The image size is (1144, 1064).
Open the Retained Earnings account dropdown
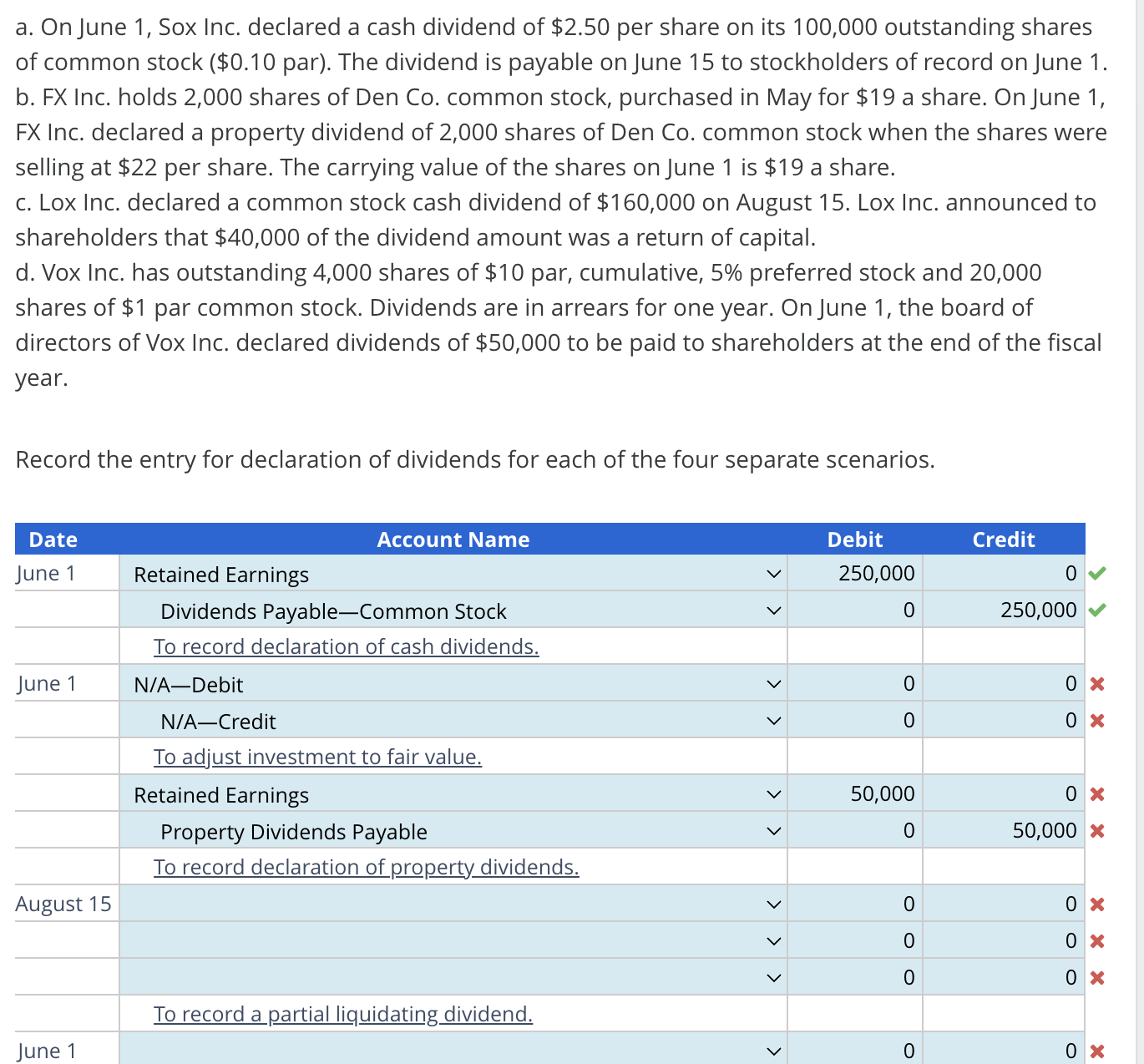[x=772, y=573]
